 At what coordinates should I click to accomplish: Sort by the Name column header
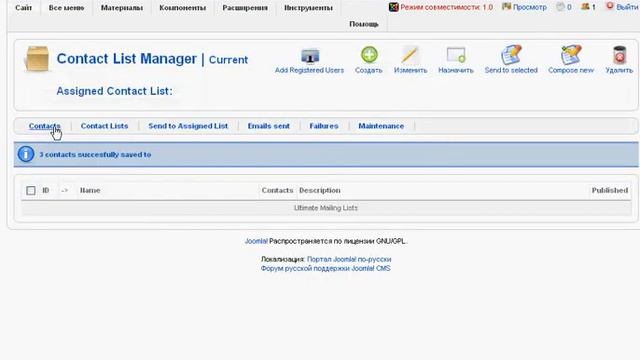pyautogui.click(x=90, y=190)
